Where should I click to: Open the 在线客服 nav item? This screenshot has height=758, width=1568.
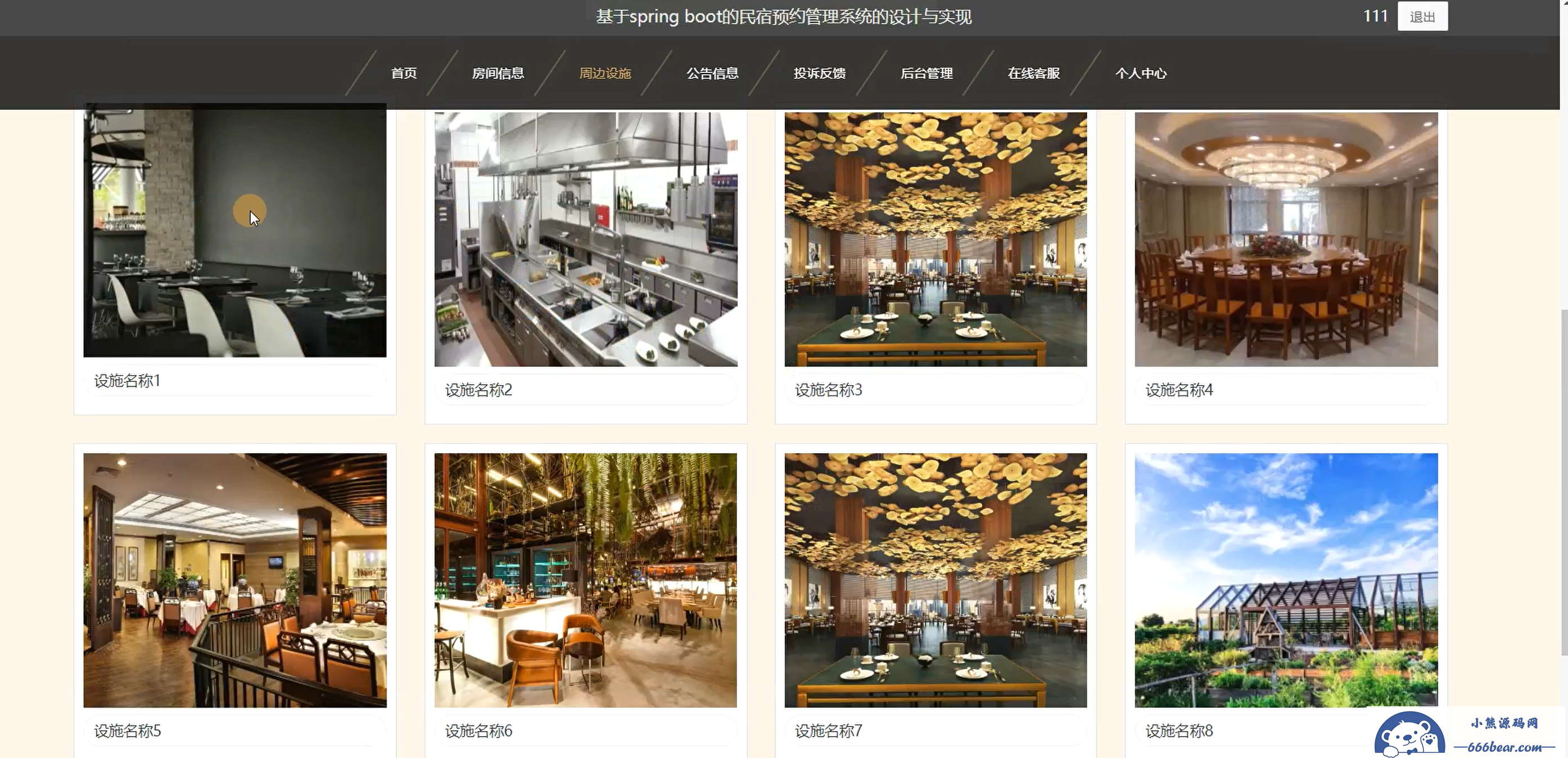click(1033, 74)
